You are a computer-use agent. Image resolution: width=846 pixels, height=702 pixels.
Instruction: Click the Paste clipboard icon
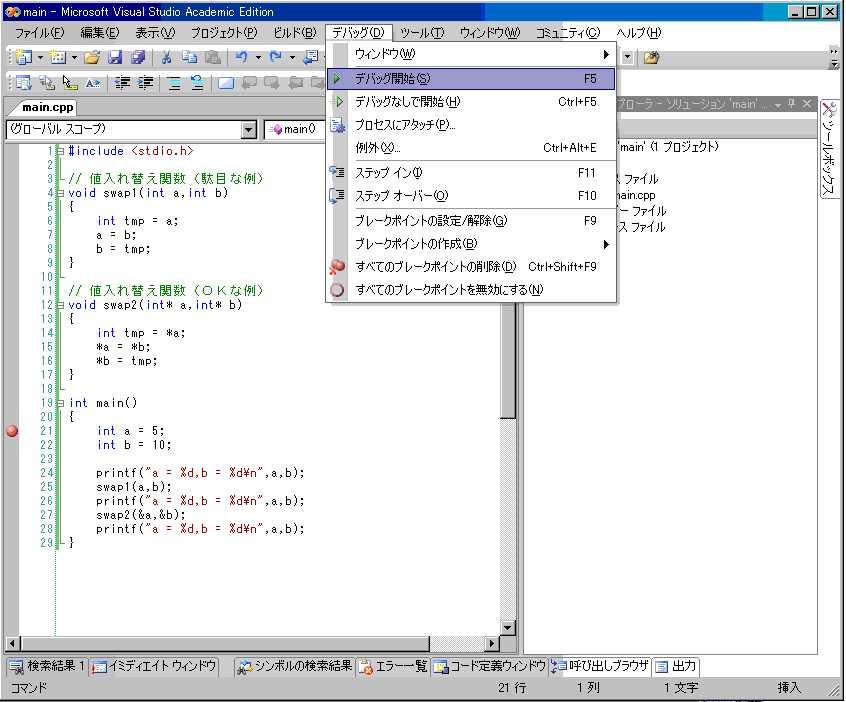point(213,57)
